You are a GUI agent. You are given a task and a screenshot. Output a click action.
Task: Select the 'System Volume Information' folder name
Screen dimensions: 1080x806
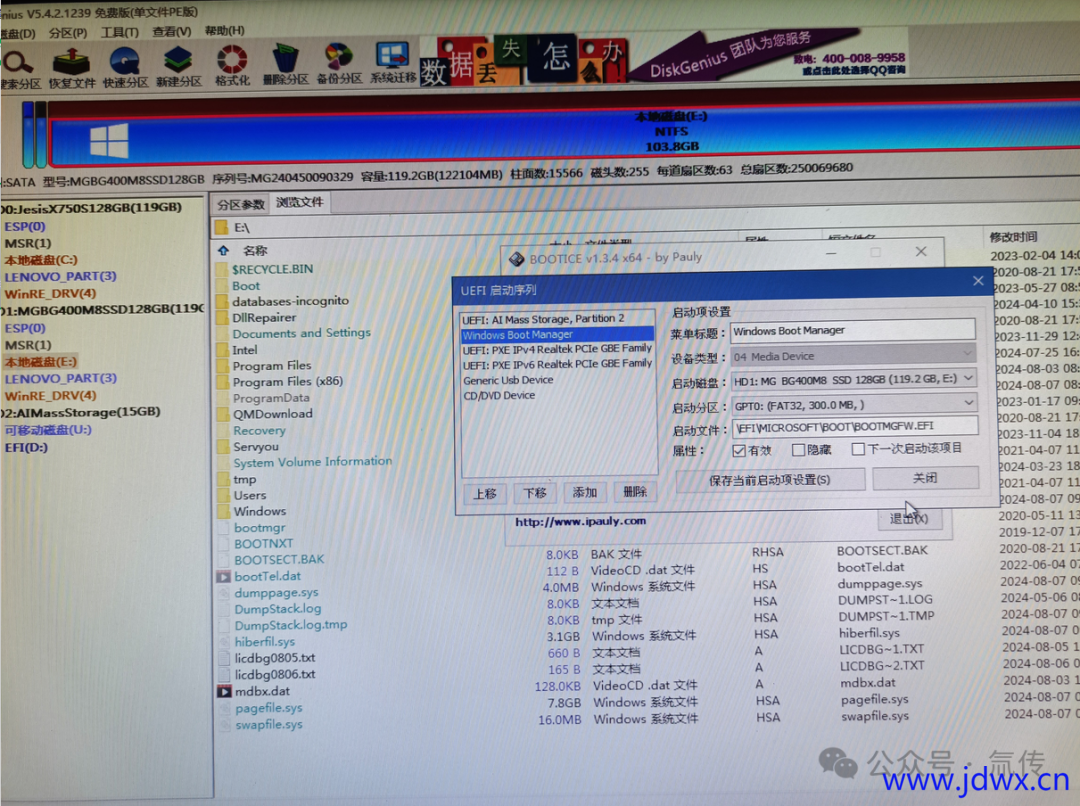pyautogui.click(x=313, y=462)
